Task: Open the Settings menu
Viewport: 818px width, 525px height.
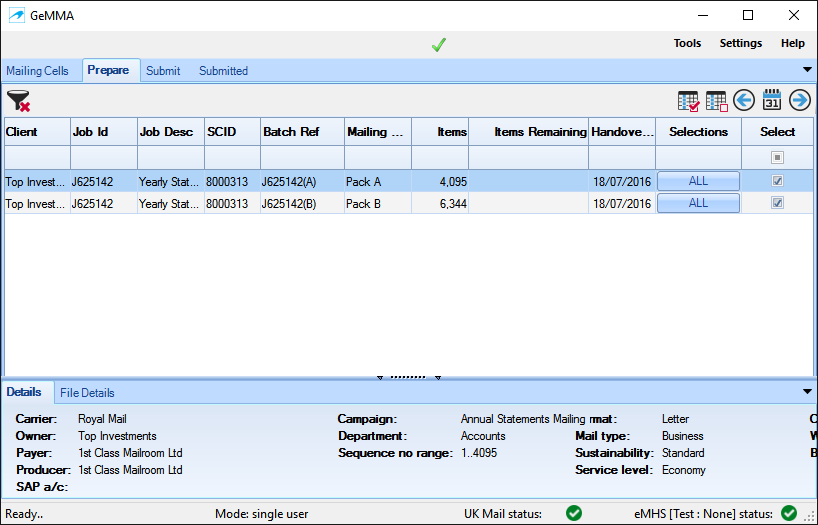Action: point(741,43)
